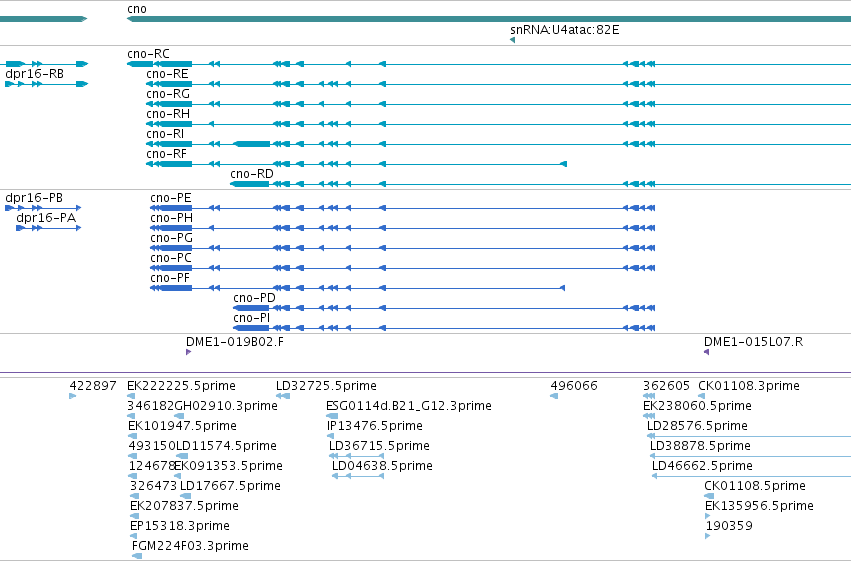Select the cno-RI transcript label
The image size is (851, 561).
(165, 134)
